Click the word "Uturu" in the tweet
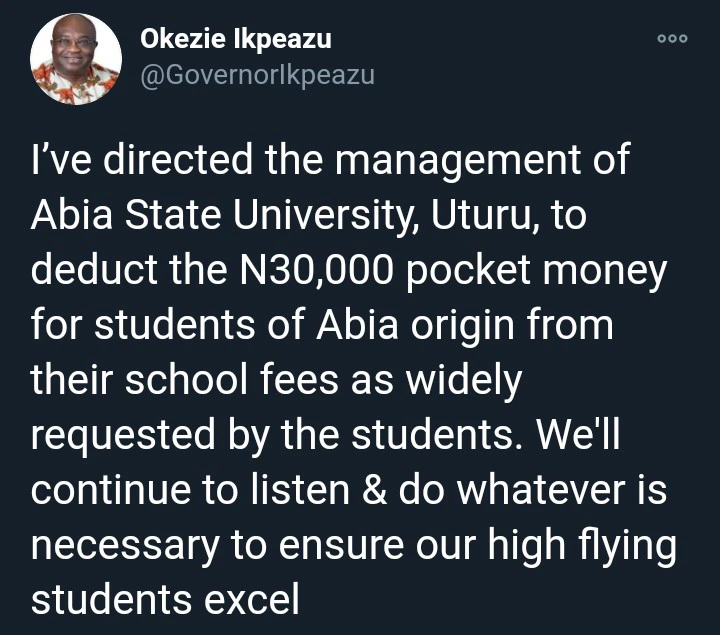 click(x=491, y=217)
